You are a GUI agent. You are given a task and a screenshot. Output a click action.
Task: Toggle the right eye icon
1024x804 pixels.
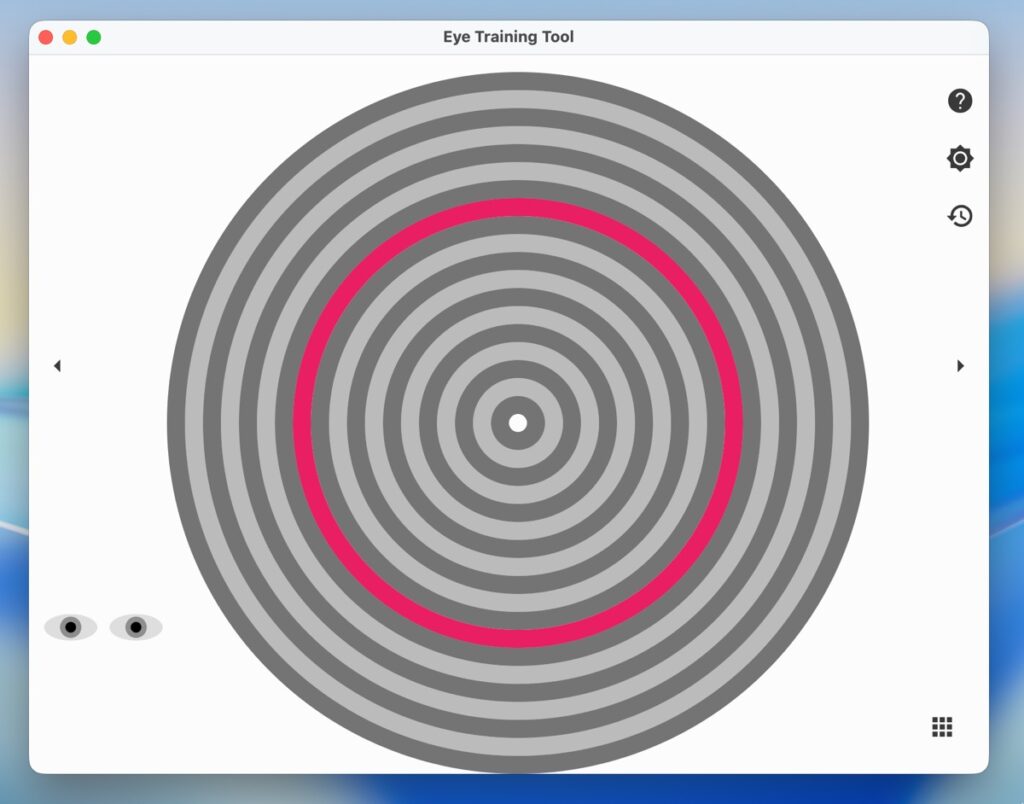pos(136,627)
